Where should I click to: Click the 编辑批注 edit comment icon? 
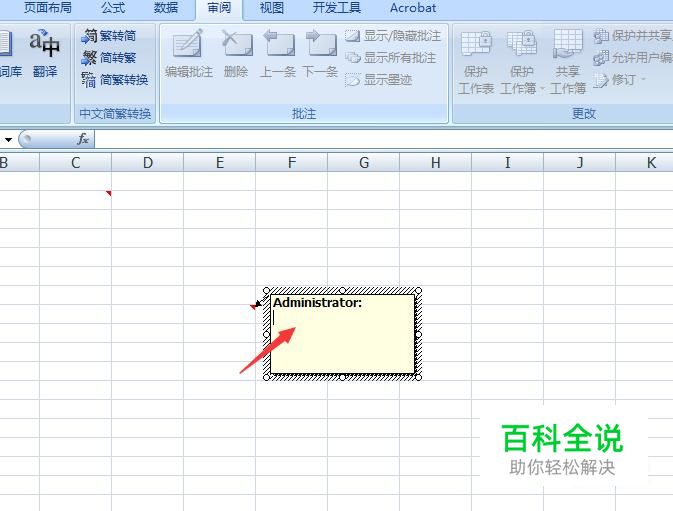click(188, 53)
